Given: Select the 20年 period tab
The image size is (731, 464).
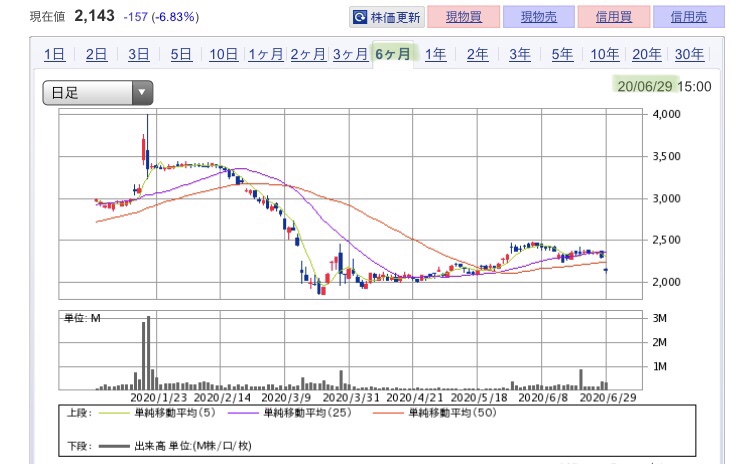Looking at the screenshot, I should point(647,55).
